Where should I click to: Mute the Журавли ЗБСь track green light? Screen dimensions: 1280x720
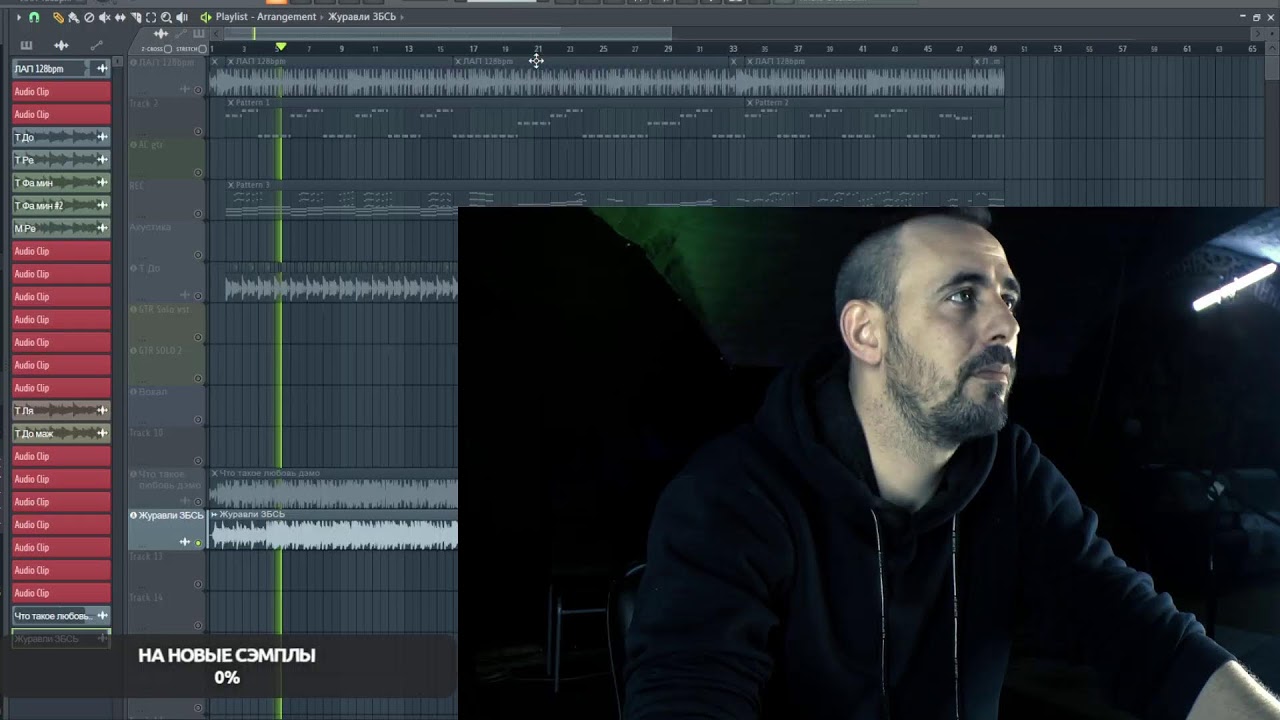coord(198,543)
